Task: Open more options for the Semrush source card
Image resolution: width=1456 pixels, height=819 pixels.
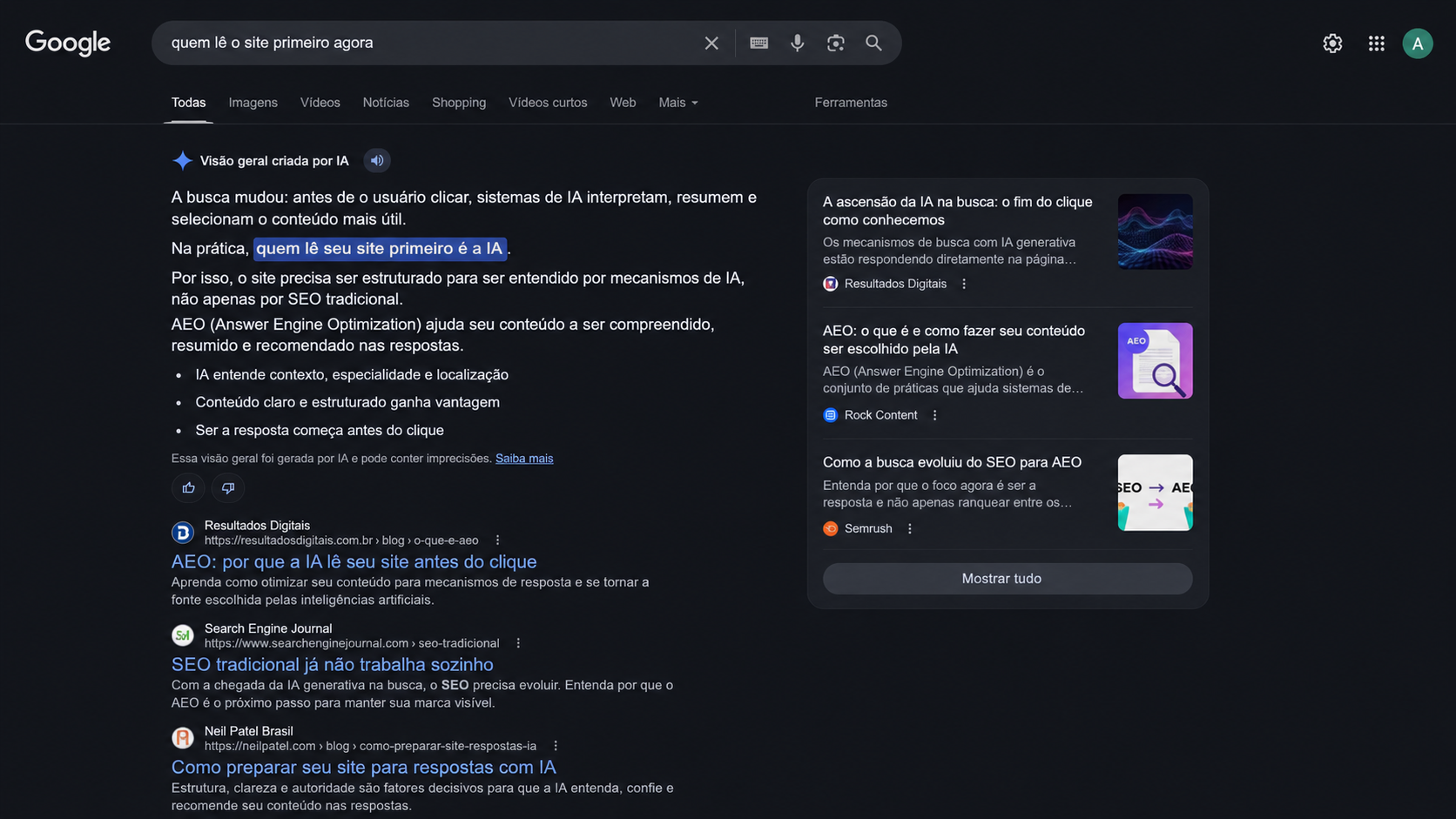Action: pos(910,528)
